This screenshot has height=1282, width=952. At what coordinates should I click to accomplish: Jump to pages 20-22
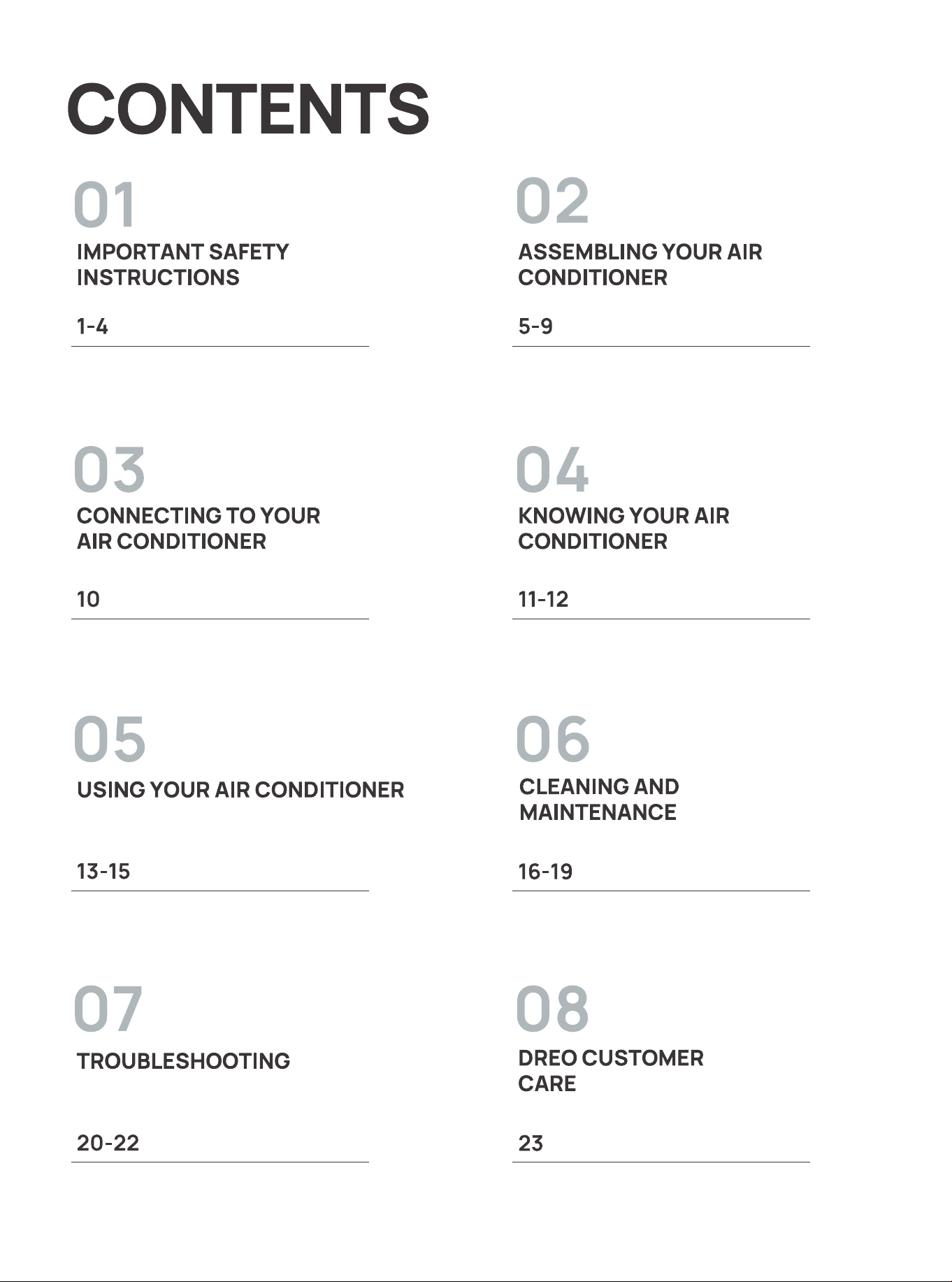[108, 1143]
